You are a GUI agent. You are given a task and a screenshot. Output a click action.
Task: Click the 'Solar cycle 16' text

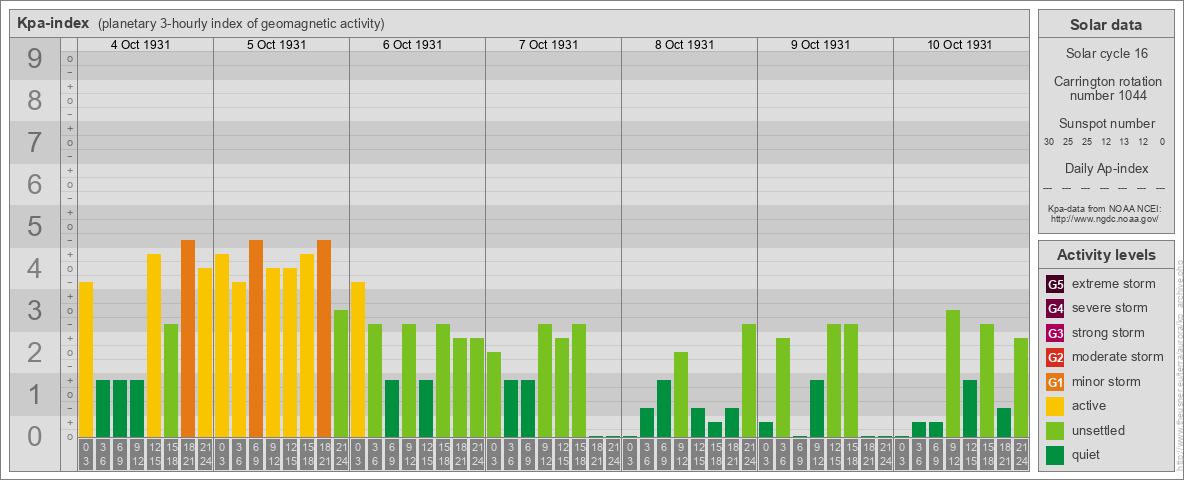1105,54
